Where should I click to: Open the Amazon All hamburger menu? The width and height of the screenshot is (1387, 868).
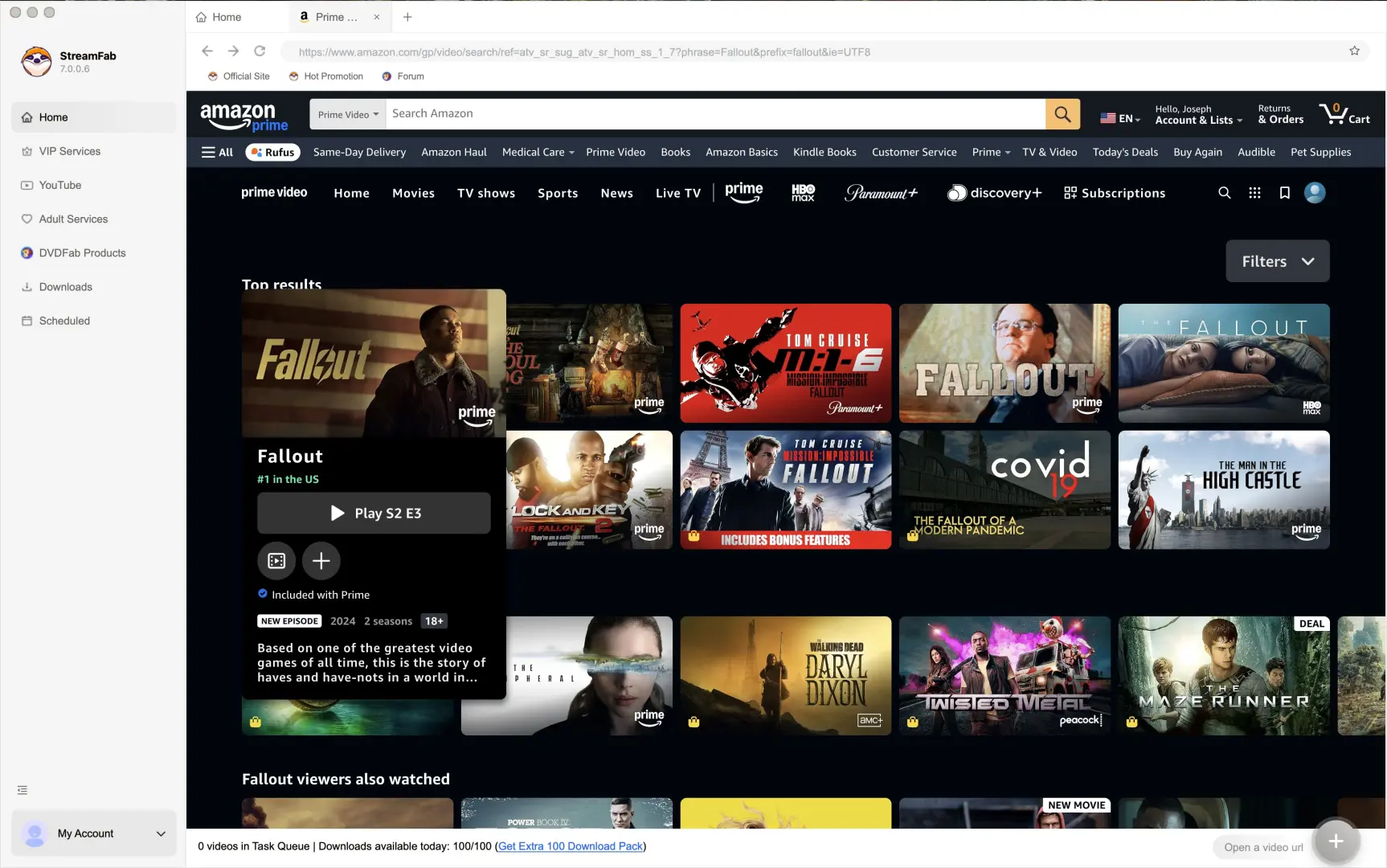(217, 152)
